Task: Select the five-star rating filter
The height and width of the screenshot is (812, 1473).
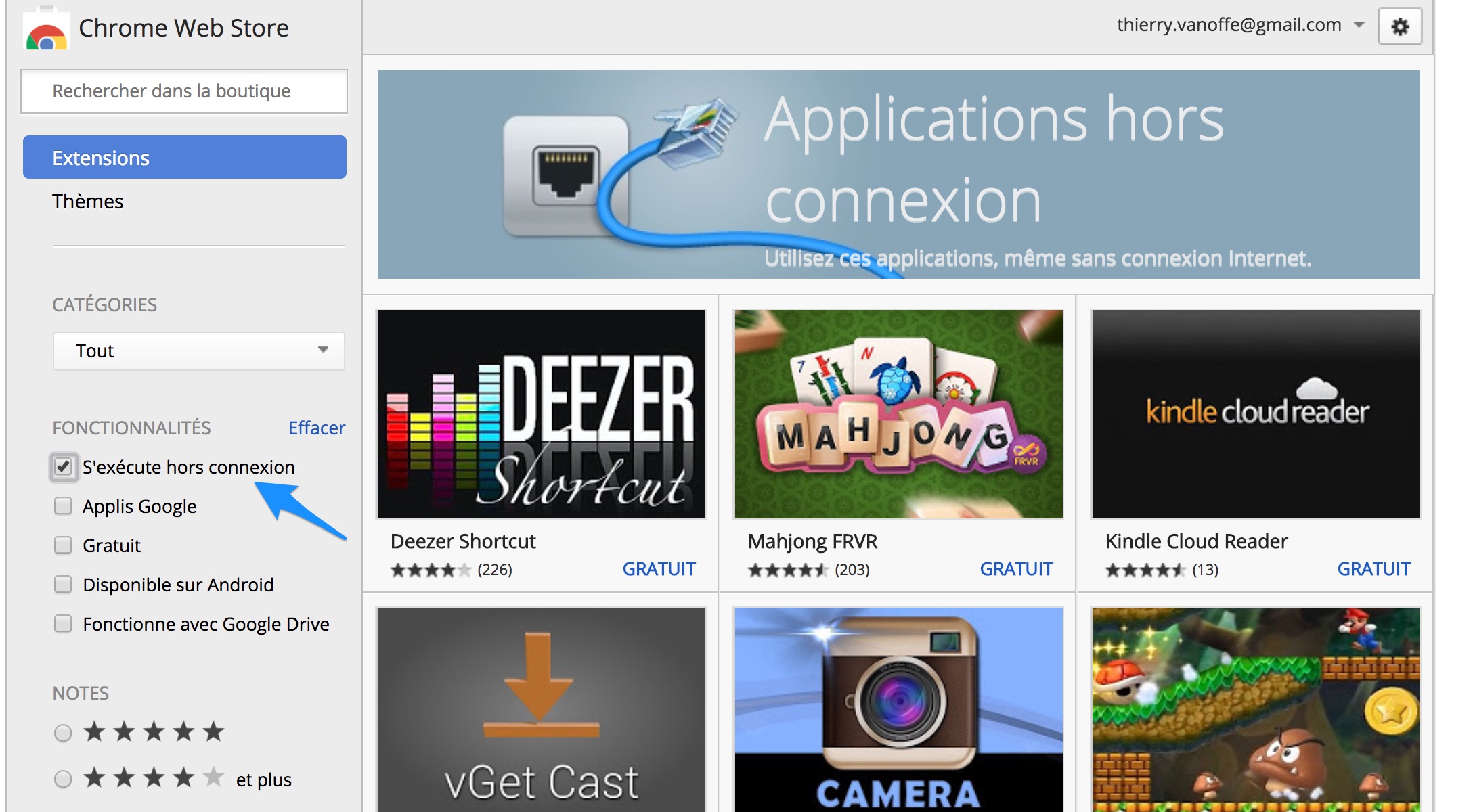Action: [x=64, y=731]
